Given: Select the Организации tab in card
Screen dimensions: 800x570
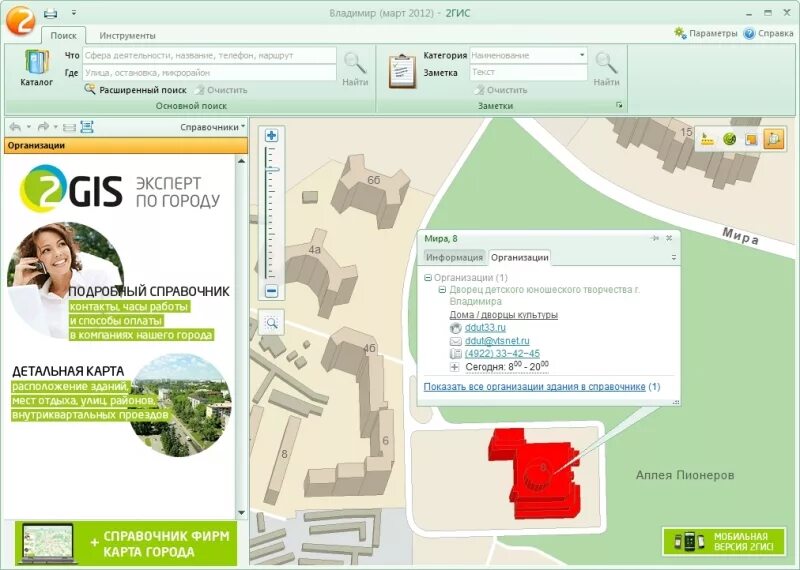Looking at the screenshot, I should click(519, 257).
